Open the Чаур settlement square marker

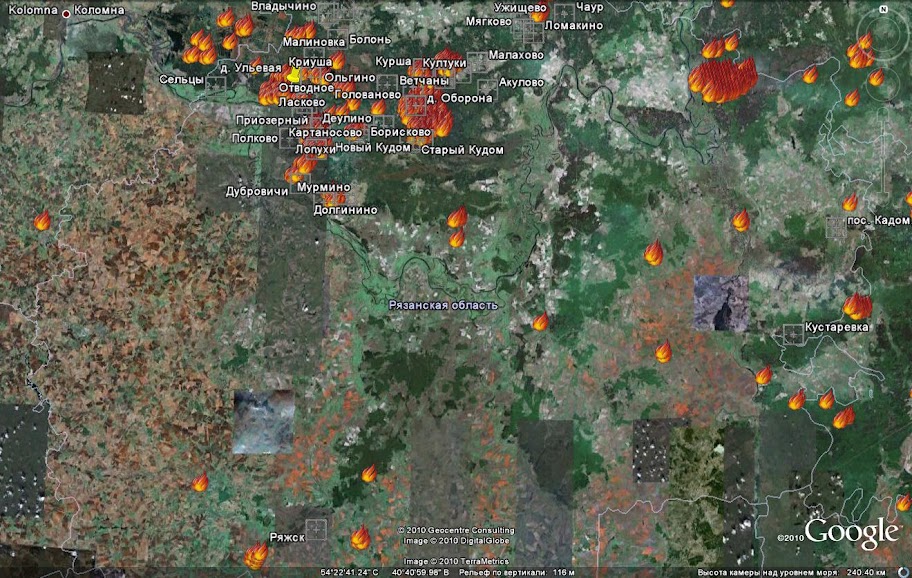pyautogui.click(x=564, y=13)
